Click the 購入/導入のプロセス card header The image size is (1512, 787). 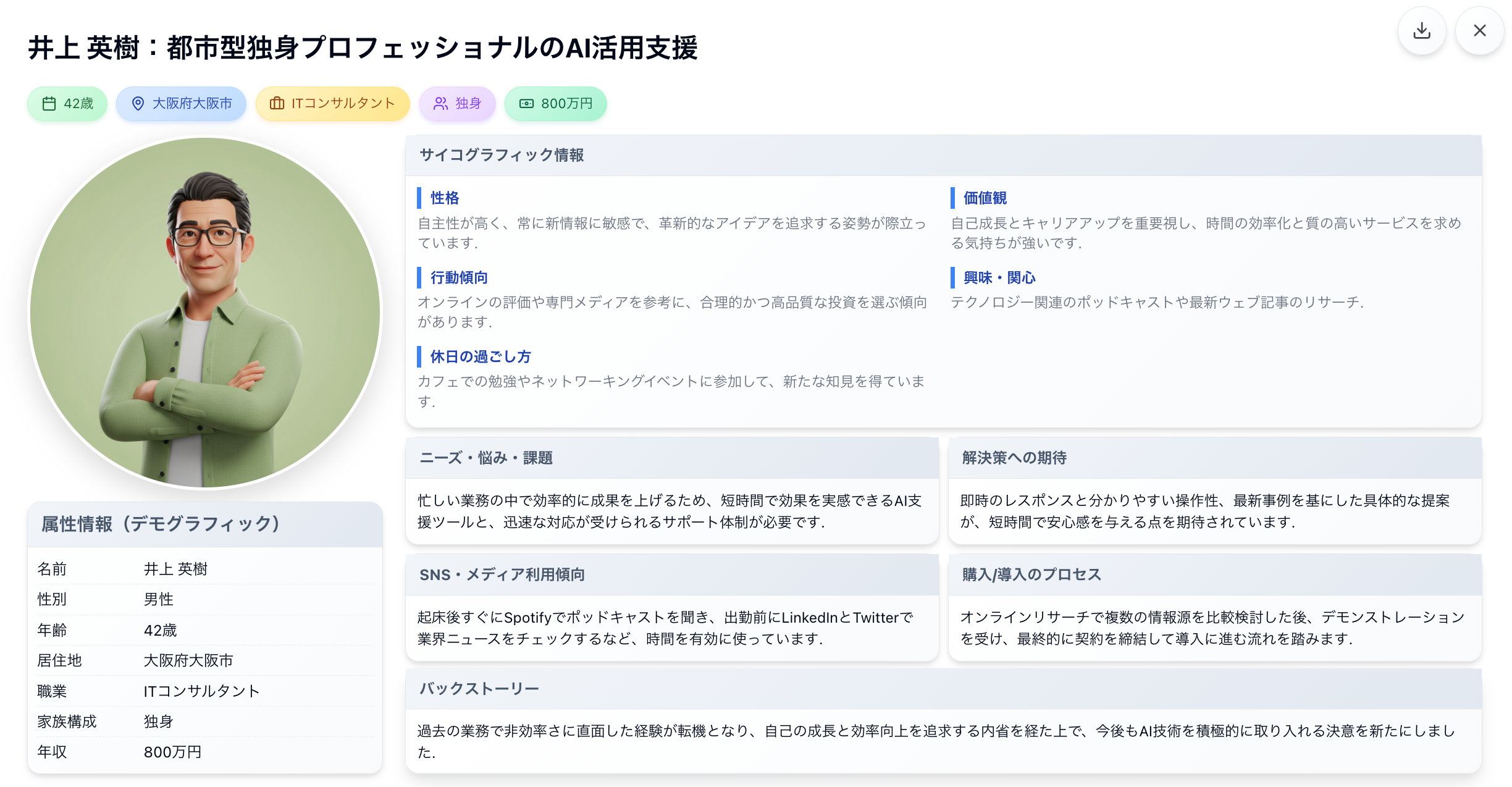coord(1031,574)
